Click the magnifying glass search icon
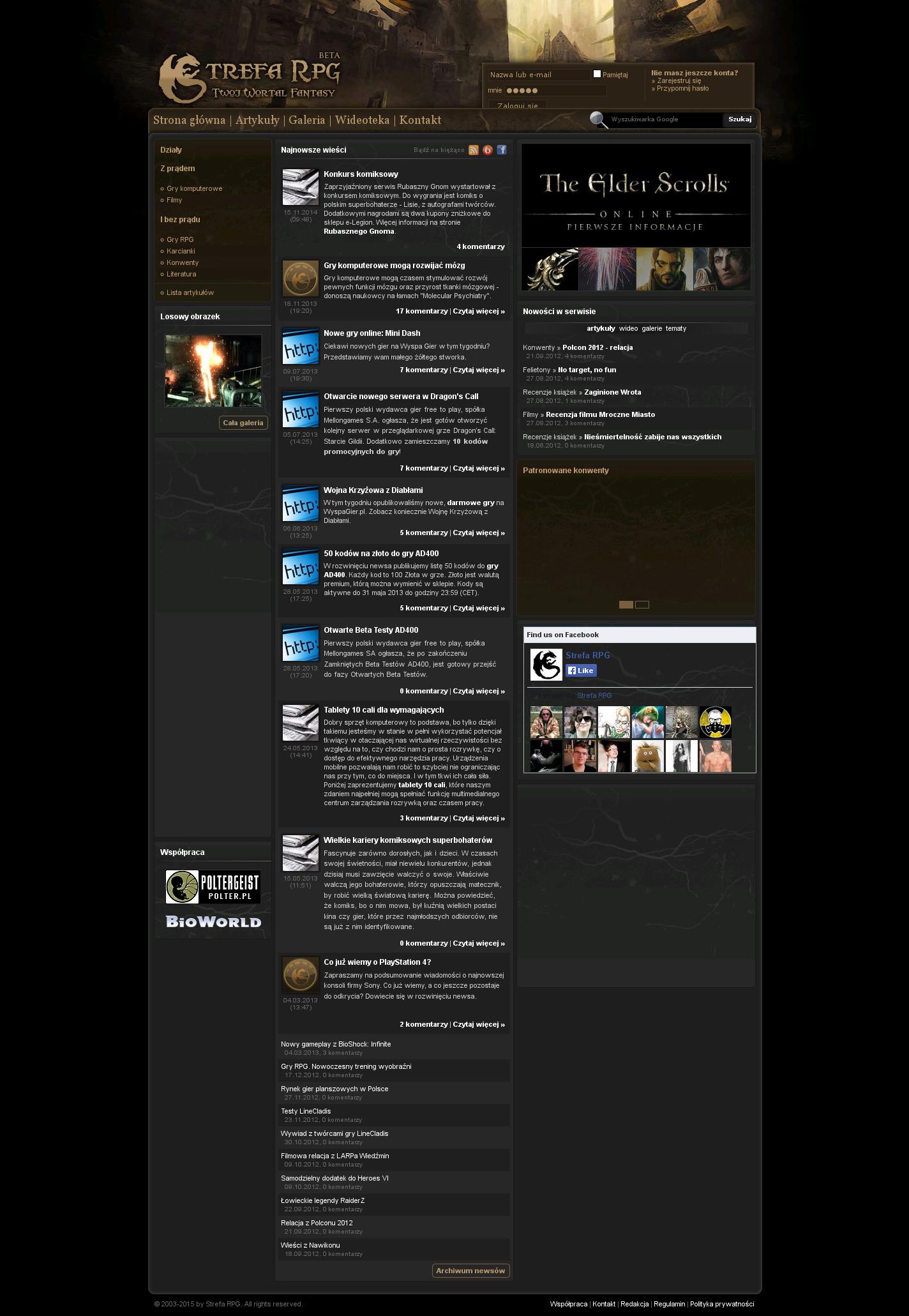The height and width of the screenshot is (1316, 909). click(598, 119)
